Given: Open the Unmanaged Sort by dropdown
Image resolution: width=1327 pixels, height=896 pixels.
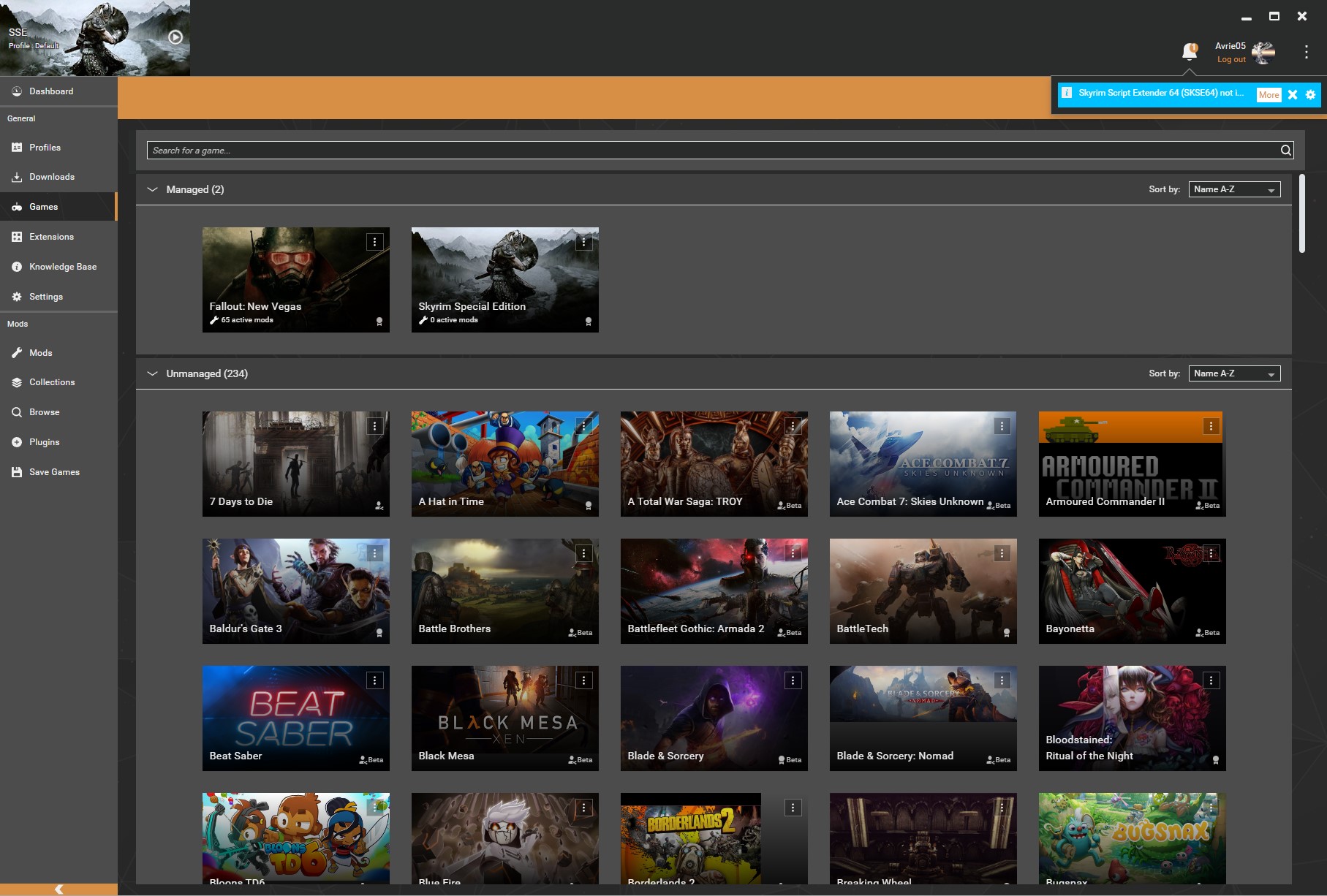Looking at the screenshot, I should [1235, 373].
